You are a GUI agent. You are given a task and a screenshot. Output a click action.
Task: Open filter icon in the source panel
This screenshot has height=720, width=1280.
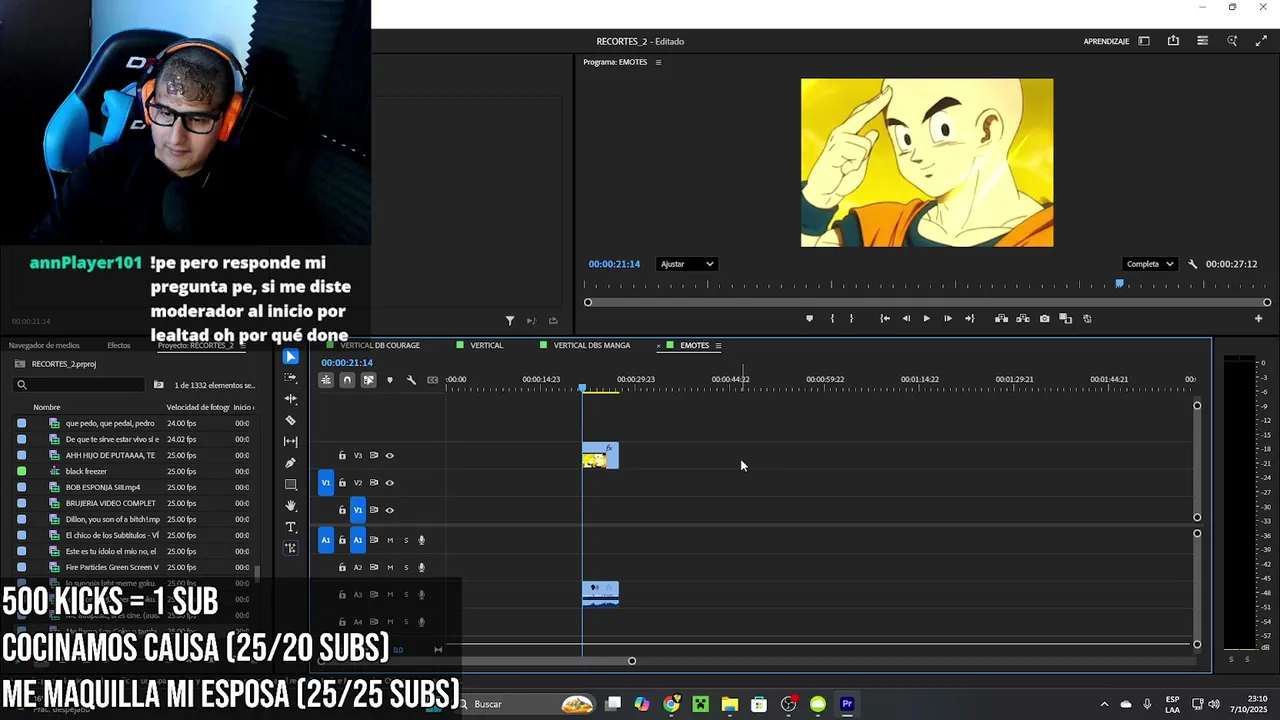(x=510, y=321)
